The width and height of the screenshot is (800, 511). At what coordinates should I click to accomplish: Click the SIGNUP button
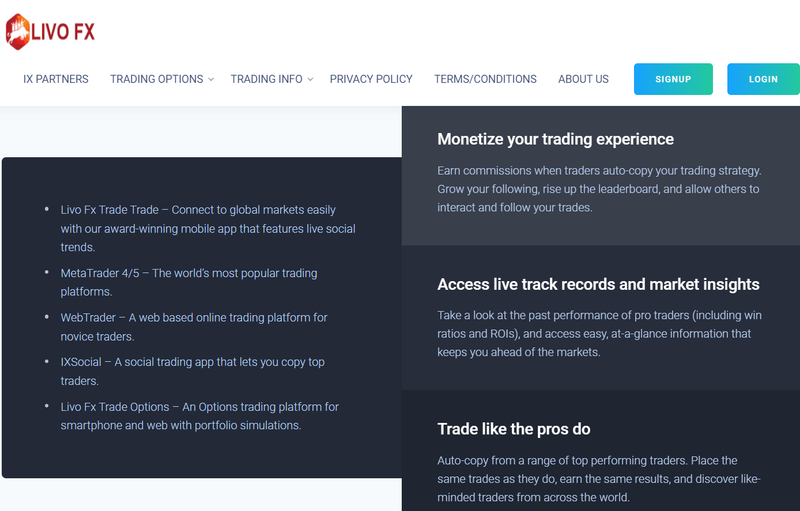(673, 79)
